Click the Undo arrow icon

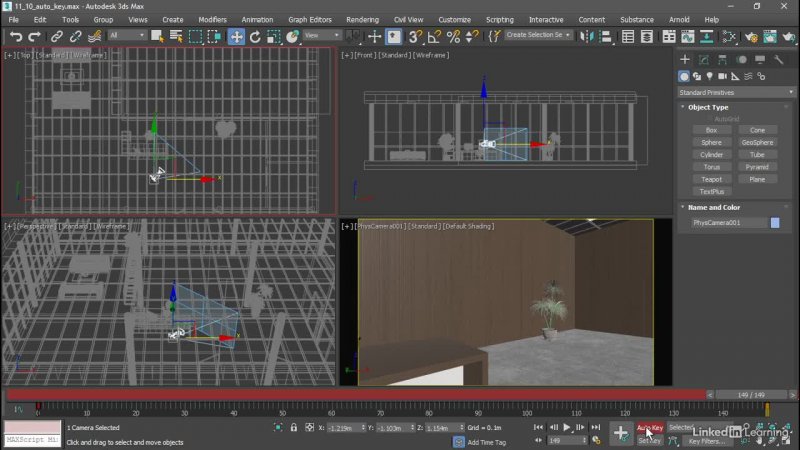(x=16, y=36)
